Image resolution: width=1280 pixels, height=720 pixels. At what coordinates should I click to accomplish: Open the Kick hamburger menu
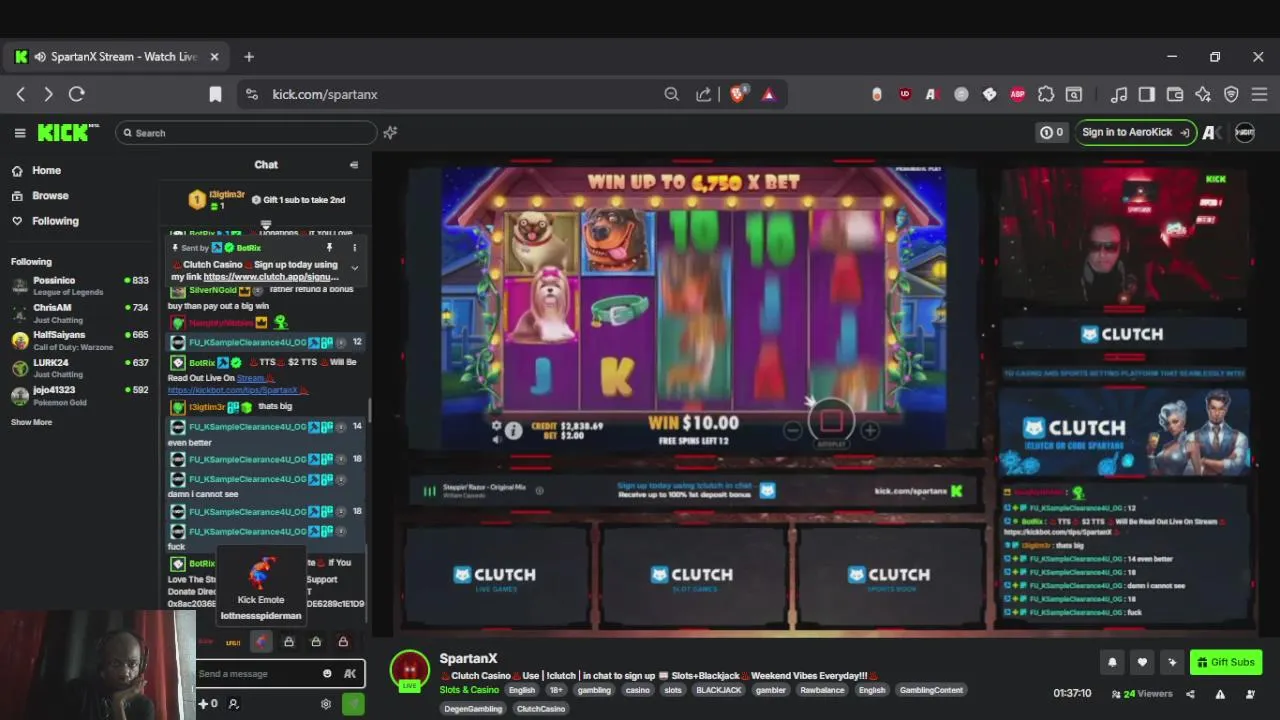point(20,132)
